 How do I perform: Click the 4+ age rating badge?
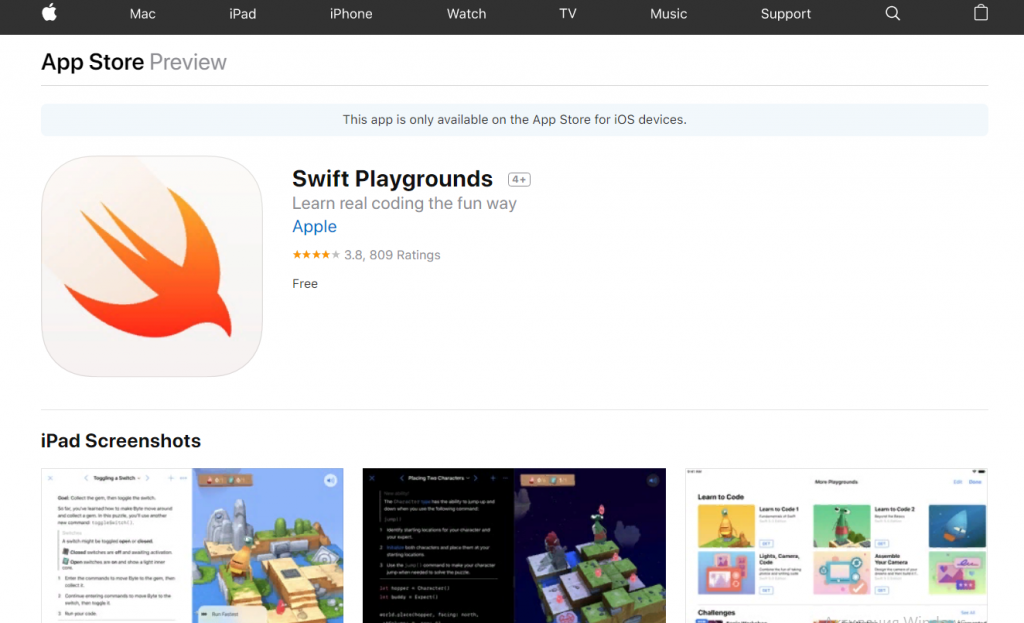coord(519,180)
